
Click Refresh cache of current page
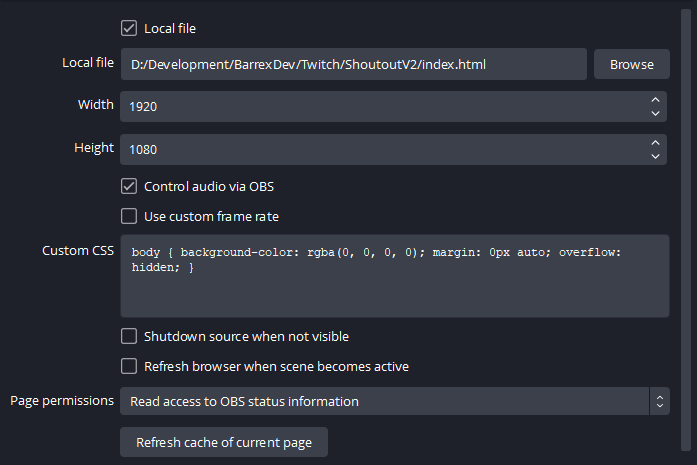pos(224,442)
